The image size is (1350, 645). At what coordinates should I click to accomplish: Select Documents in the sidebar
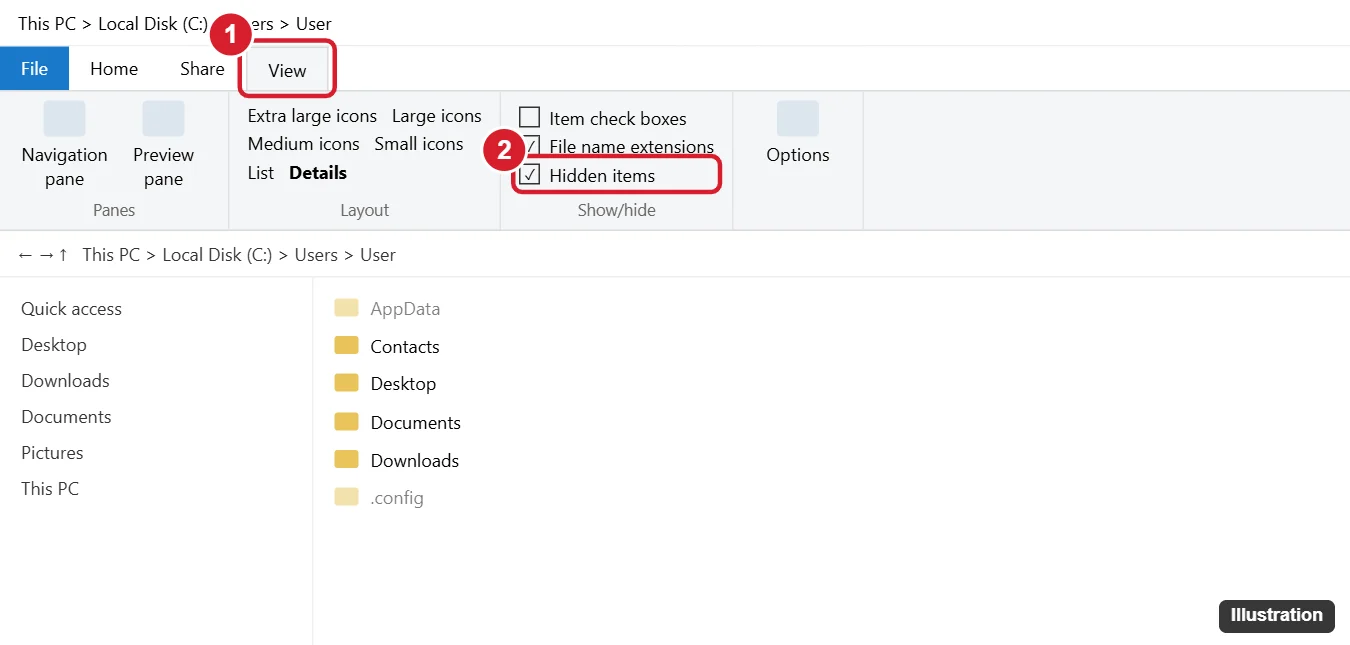(66, 417)
